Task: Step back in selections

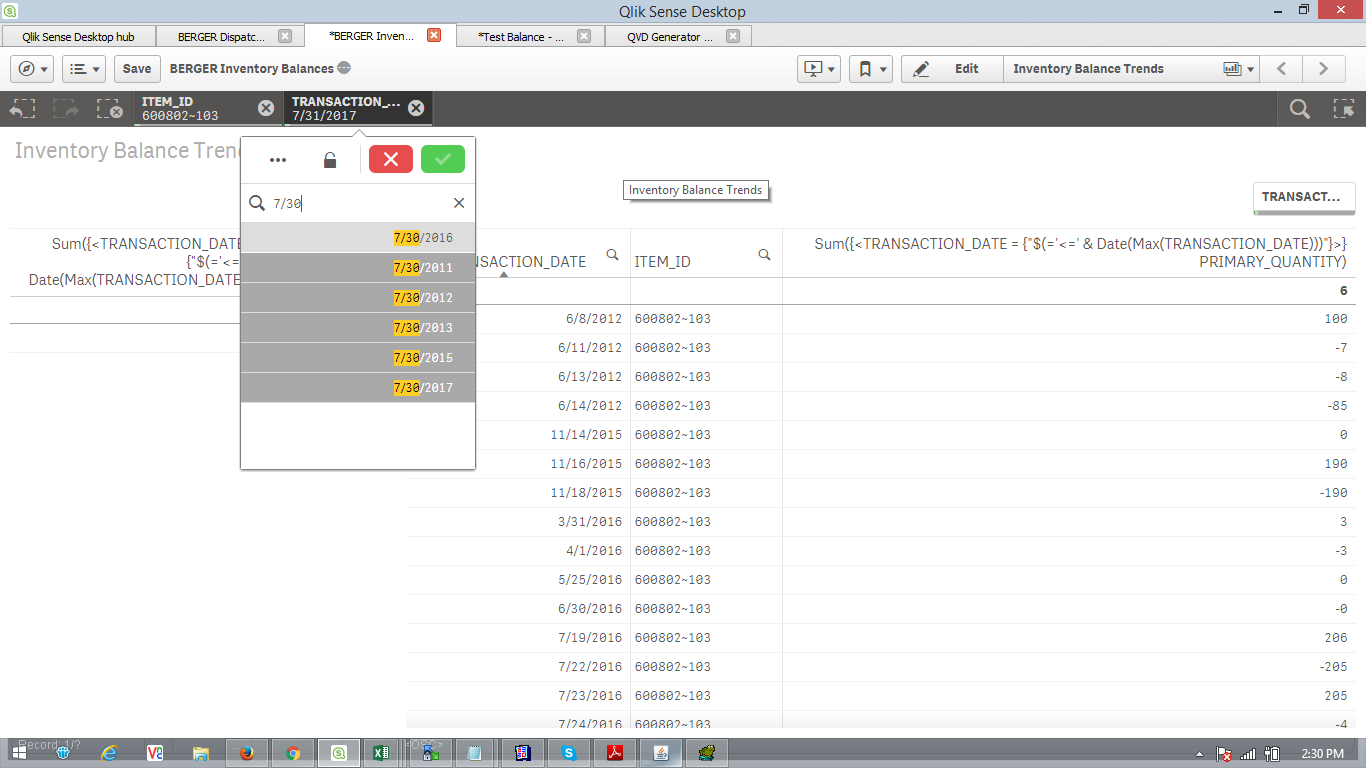Action: click(22, 109)
